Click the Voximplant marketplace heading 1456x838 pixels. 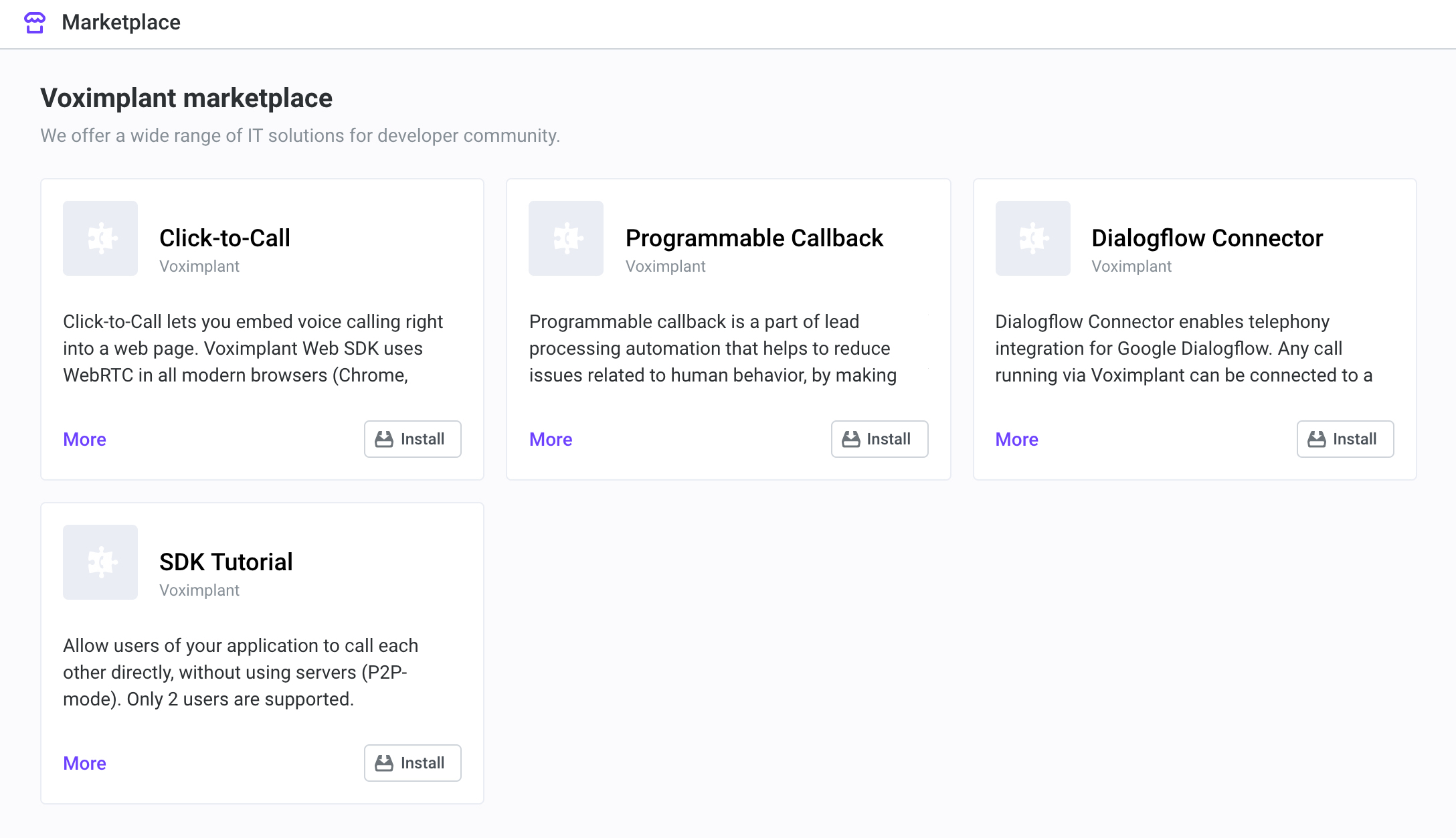[x=187, y=98]
